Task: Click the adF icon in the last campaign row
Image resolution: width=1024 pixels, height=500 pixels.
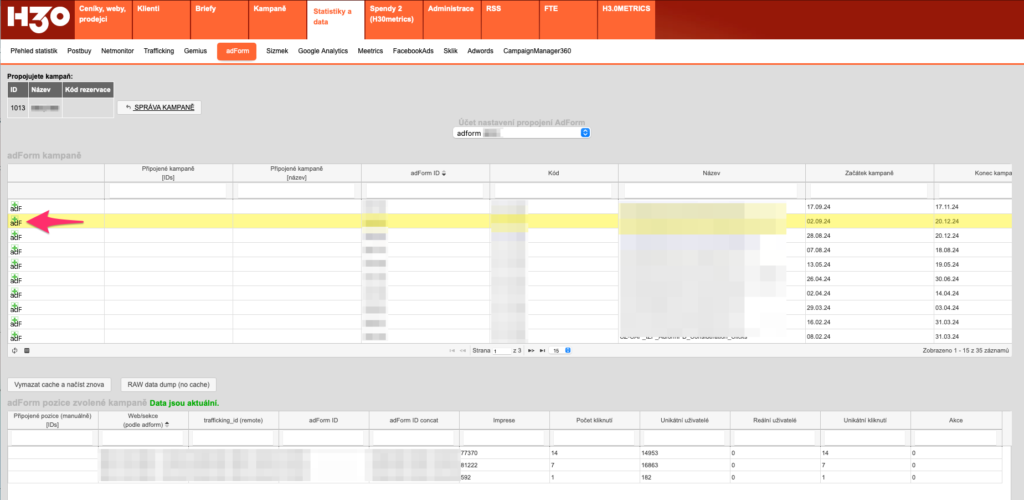Action: [x=15, y=337]
